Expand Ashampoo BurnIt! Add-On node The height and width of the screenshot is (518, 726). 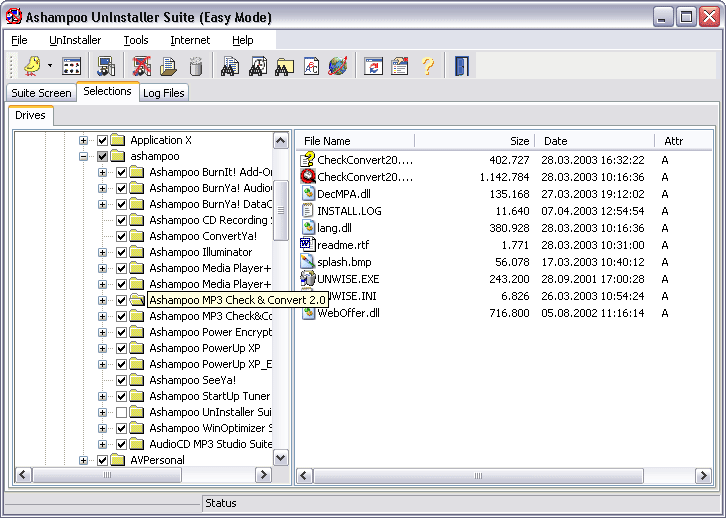[x=102, y=173]
